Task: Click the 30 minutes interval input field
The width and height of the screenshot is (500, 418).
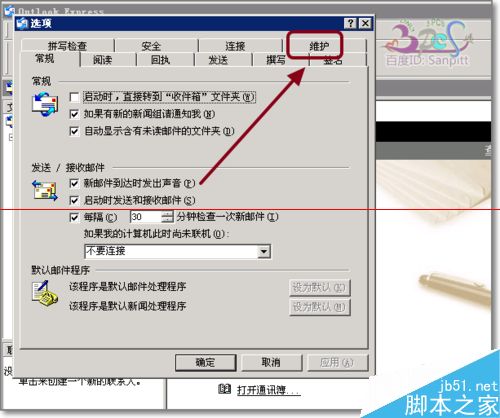Action: 146,217
